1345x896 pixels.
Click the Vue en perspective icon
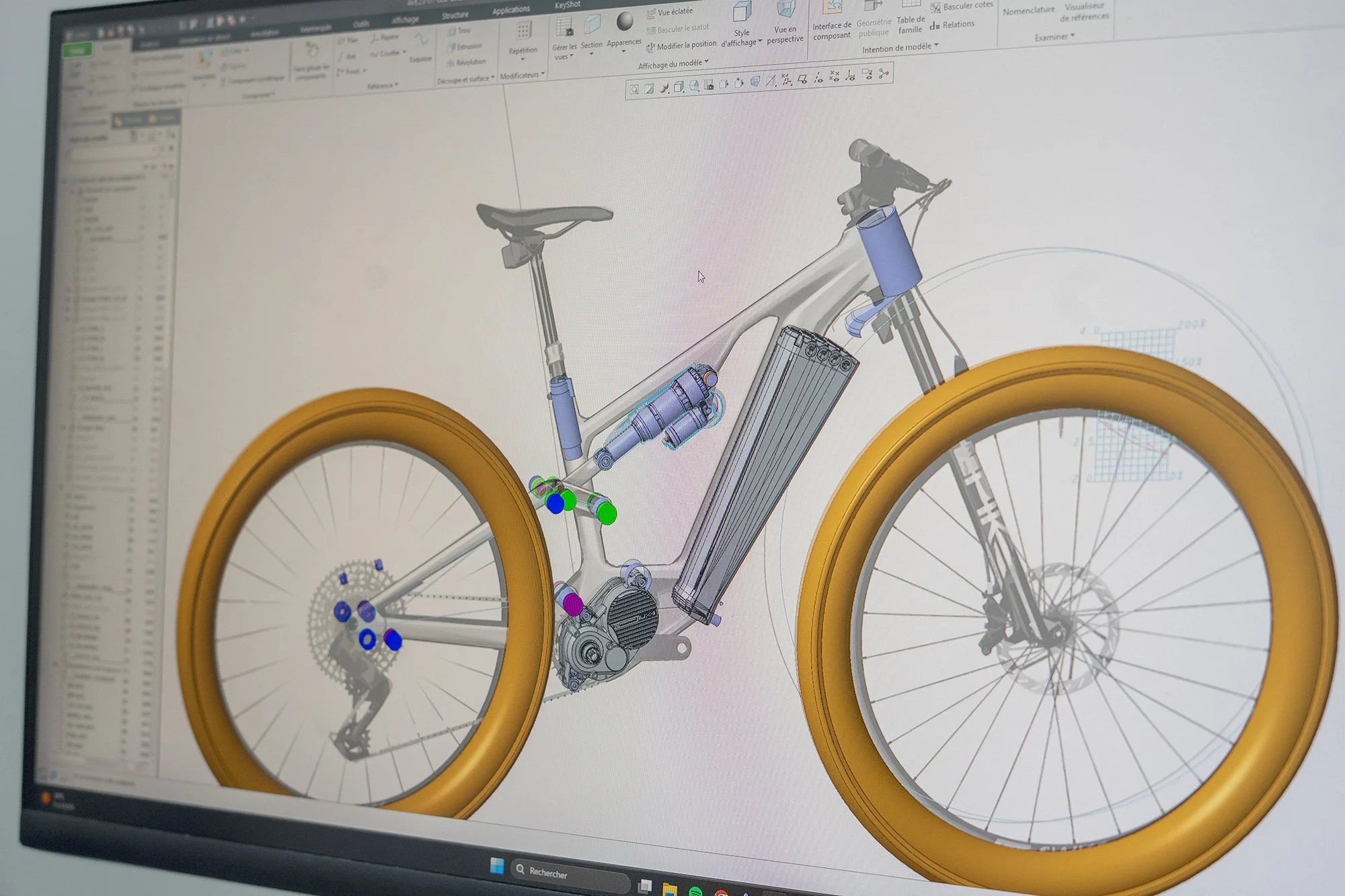coord(785,11)
